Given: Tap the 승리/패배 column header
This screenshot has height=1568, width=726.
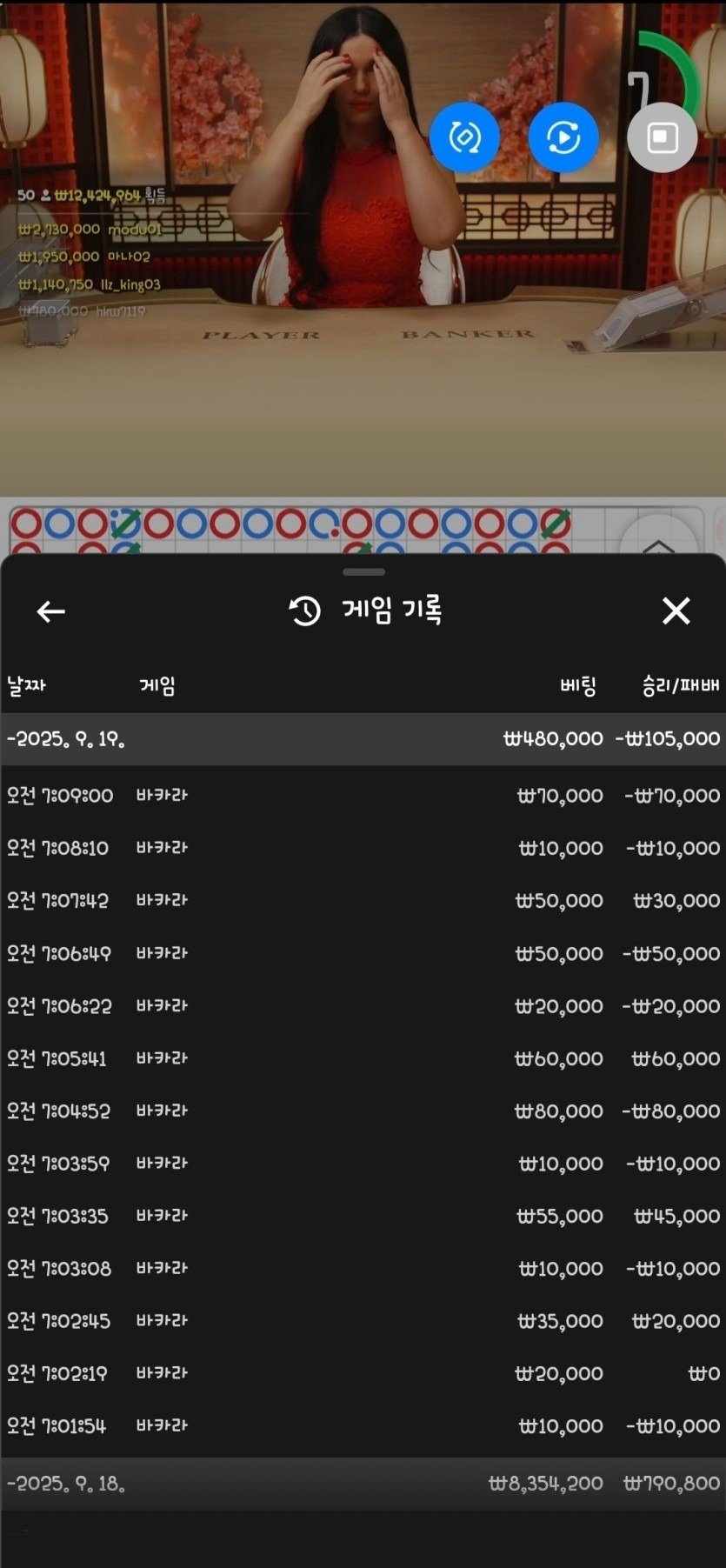Looking at the screenshot, I should point(680,686).
